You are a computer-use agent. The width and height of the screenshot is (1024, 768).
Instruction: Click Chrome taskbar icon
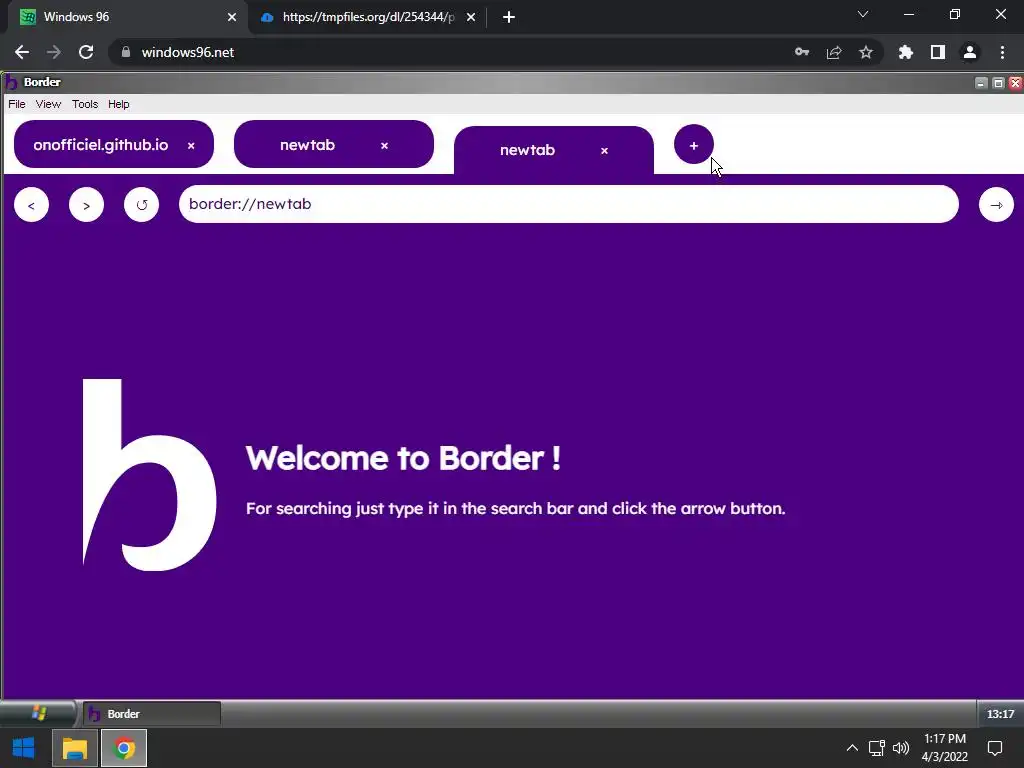pyautogui.click(x=124, y=748)
